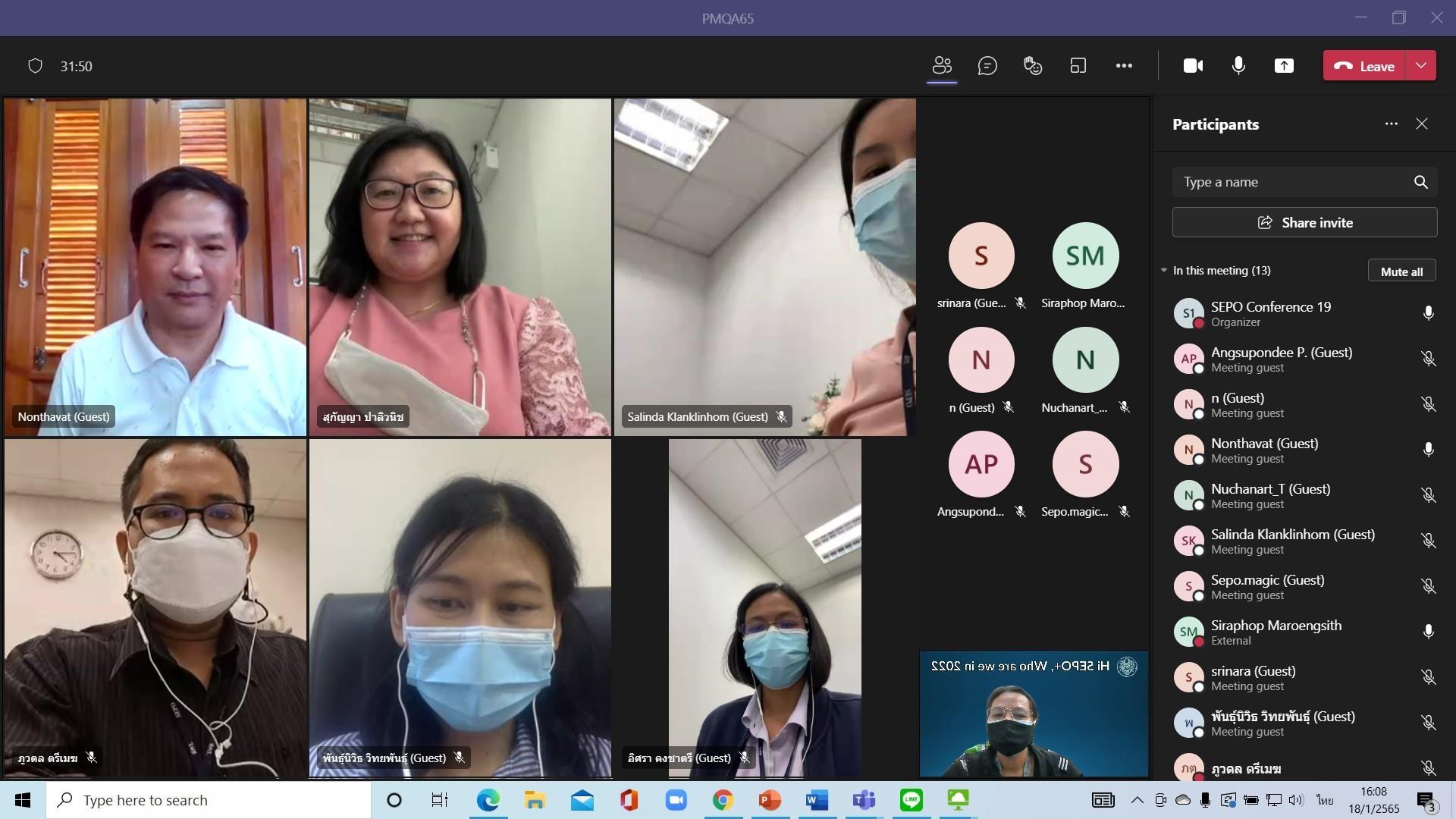The width and height of the screenshot is (1456, 819).
Task: Open the Leave options dropdown arrow
Action: (1421, 66)
